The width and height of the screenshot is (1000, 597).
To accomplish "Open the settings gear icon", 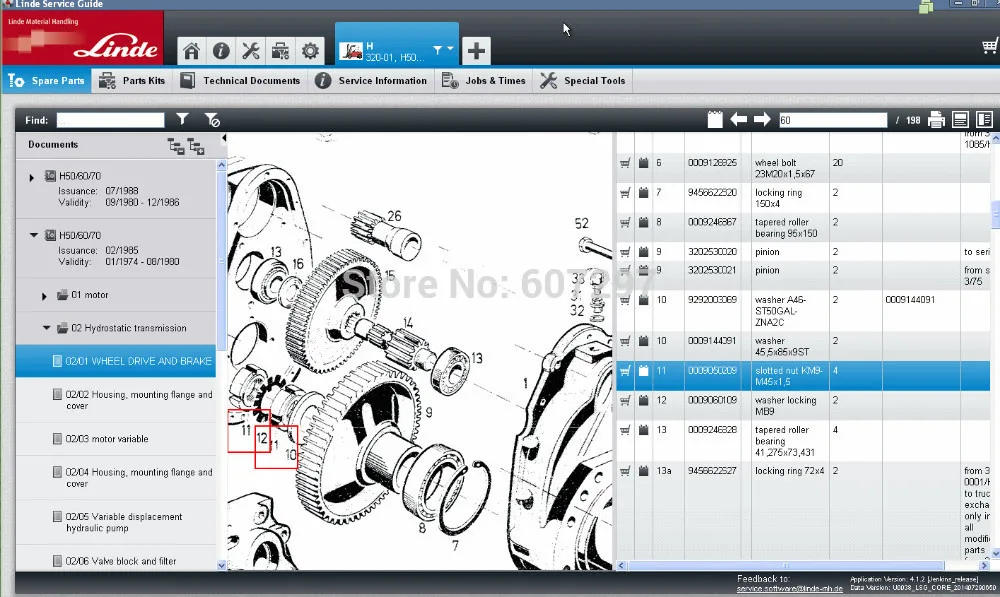I will pyautogui.click(x=310, y=51).
